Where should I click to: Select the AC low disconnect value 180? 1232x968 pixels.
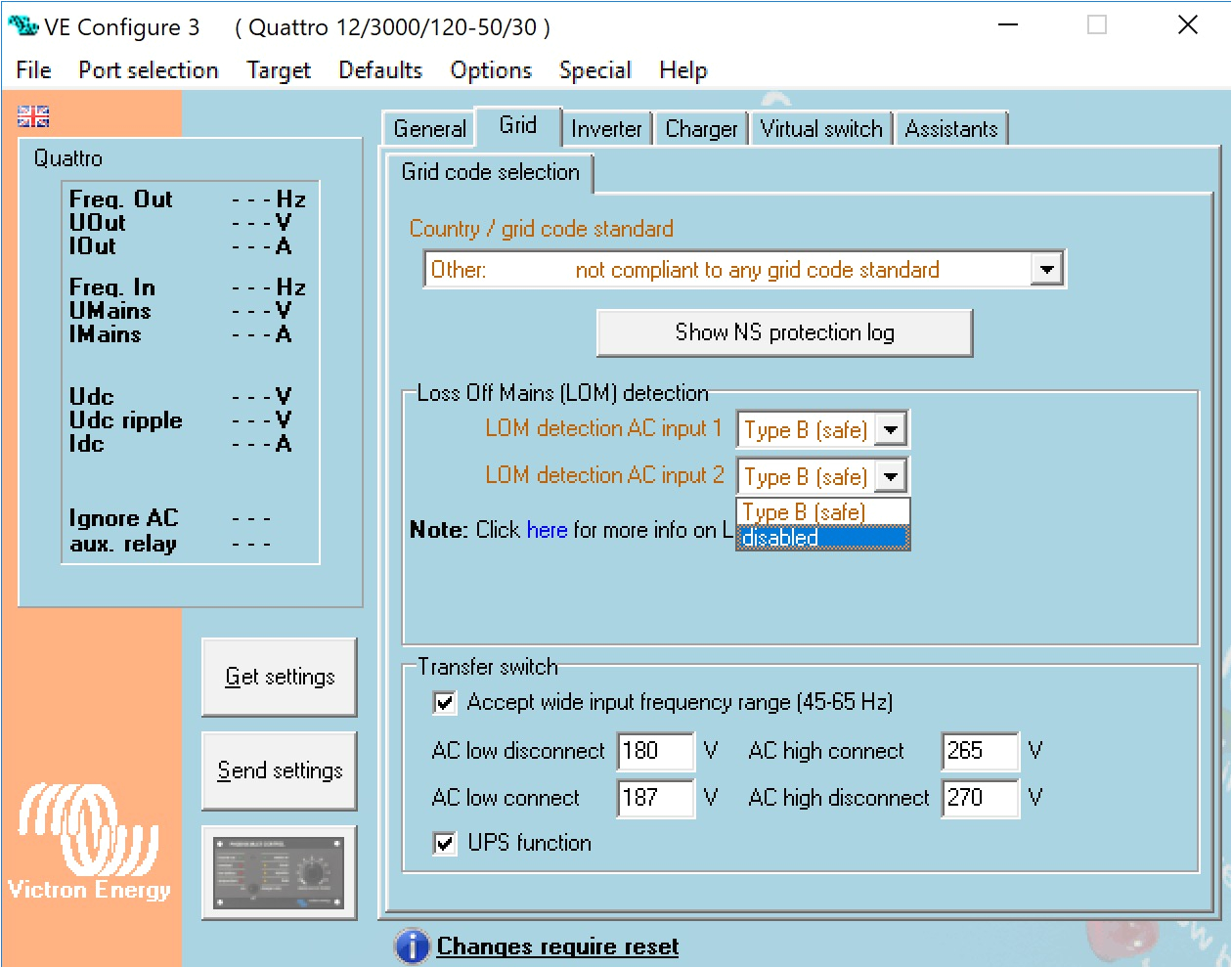(655, 751)
